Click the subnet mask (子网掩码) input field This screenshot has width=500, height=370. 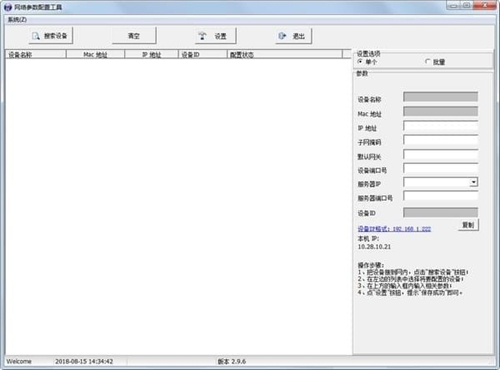click(440, 140)
